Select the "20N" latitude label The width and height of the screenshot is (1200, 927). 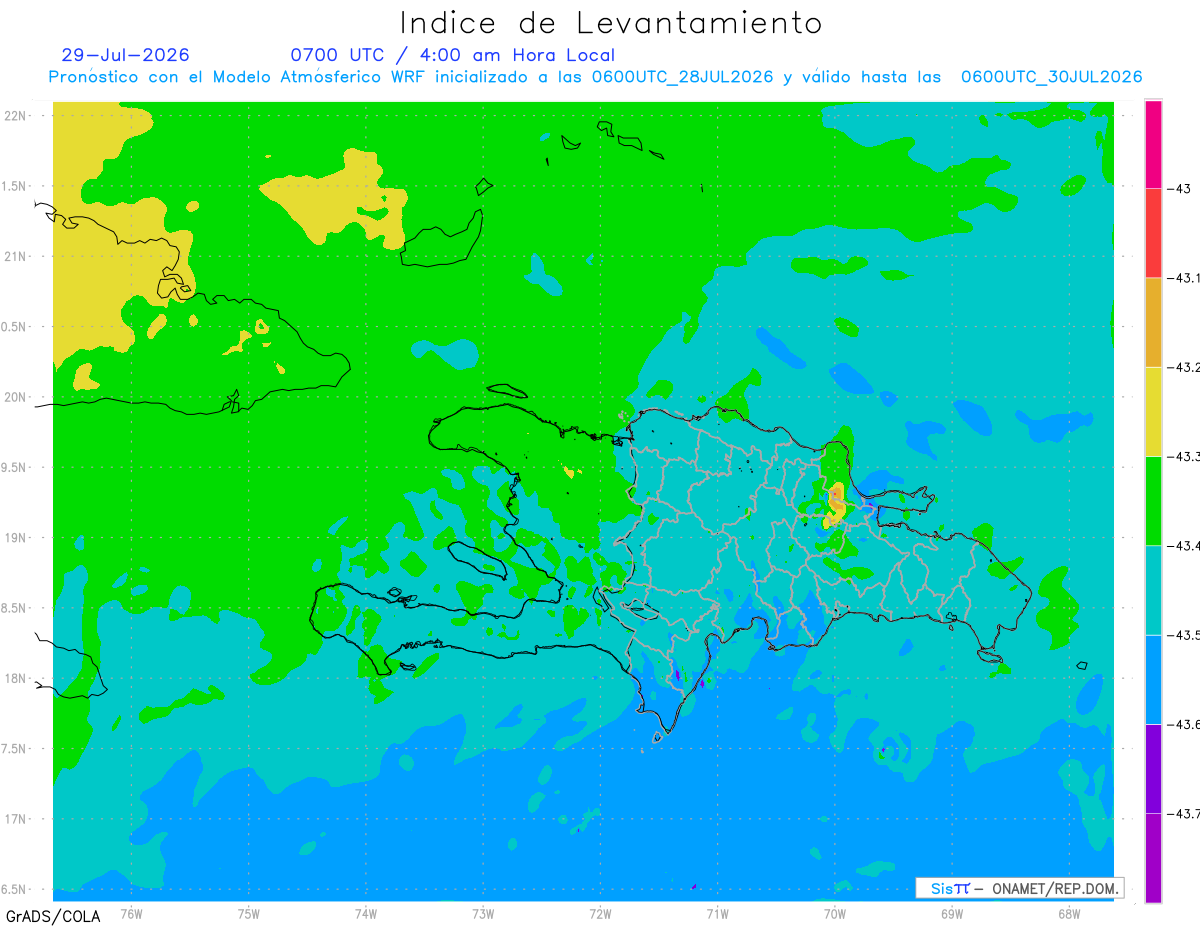pos(17,397)
